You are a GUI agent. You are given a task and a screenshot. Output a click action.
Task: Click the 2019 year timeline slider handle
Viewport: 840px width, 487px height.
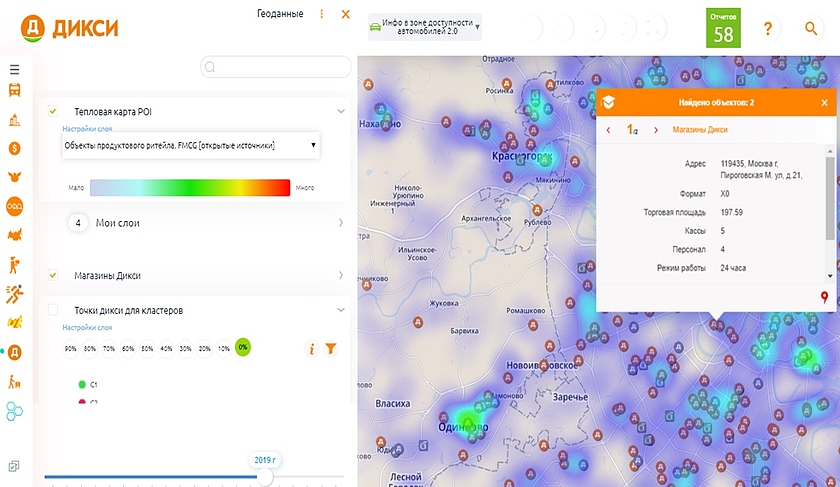click(265, 477)
